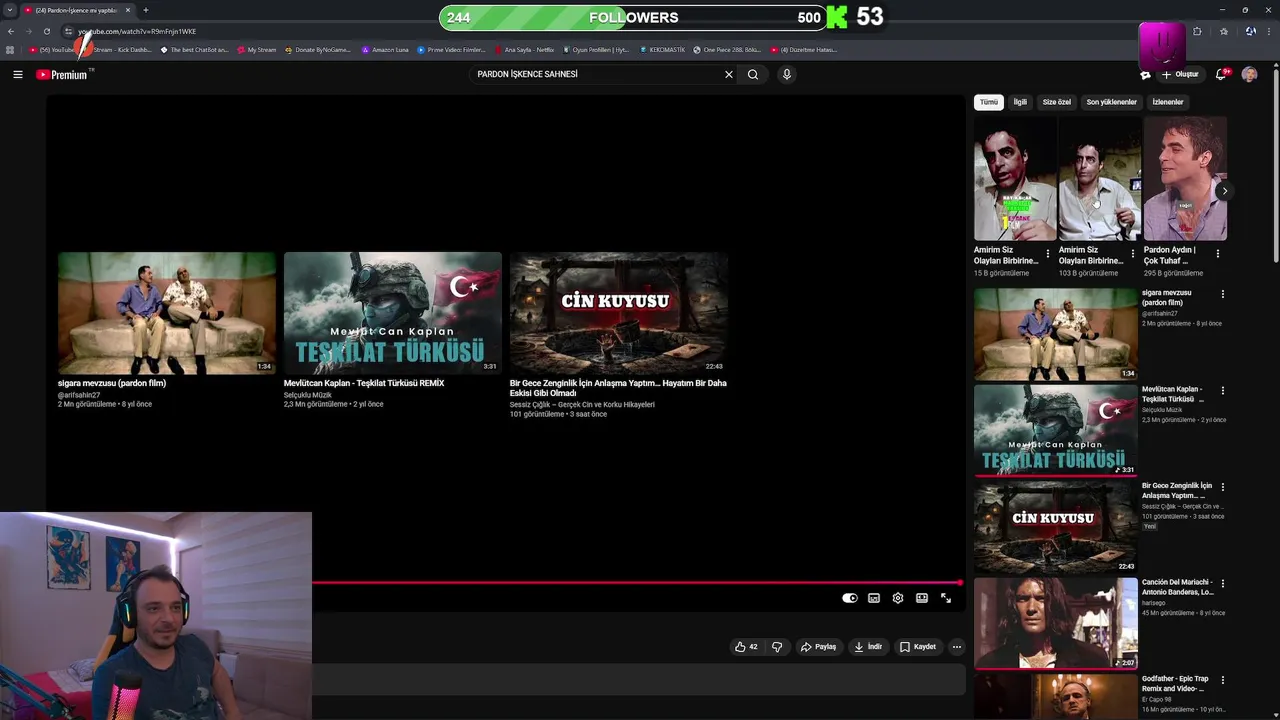Select the Tümü filter chip

[x=989, y=102]
